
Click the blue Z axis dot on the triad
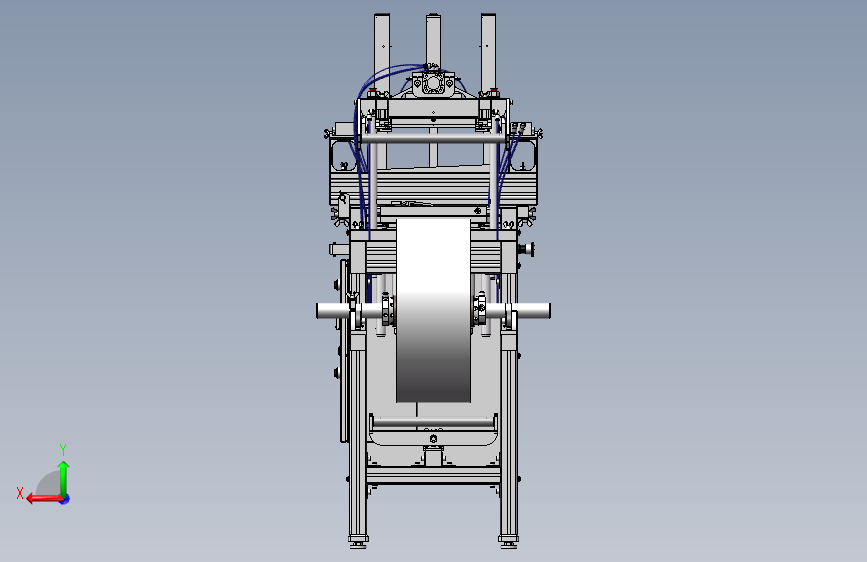point(65,499)
